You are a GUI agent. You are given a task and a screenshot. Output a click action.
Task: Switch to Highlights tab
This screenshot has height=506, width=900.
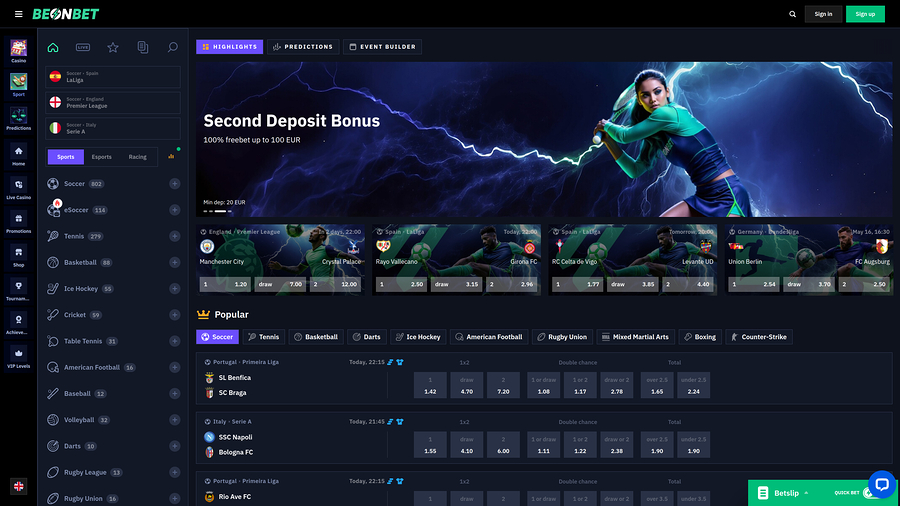pos(230,46)
